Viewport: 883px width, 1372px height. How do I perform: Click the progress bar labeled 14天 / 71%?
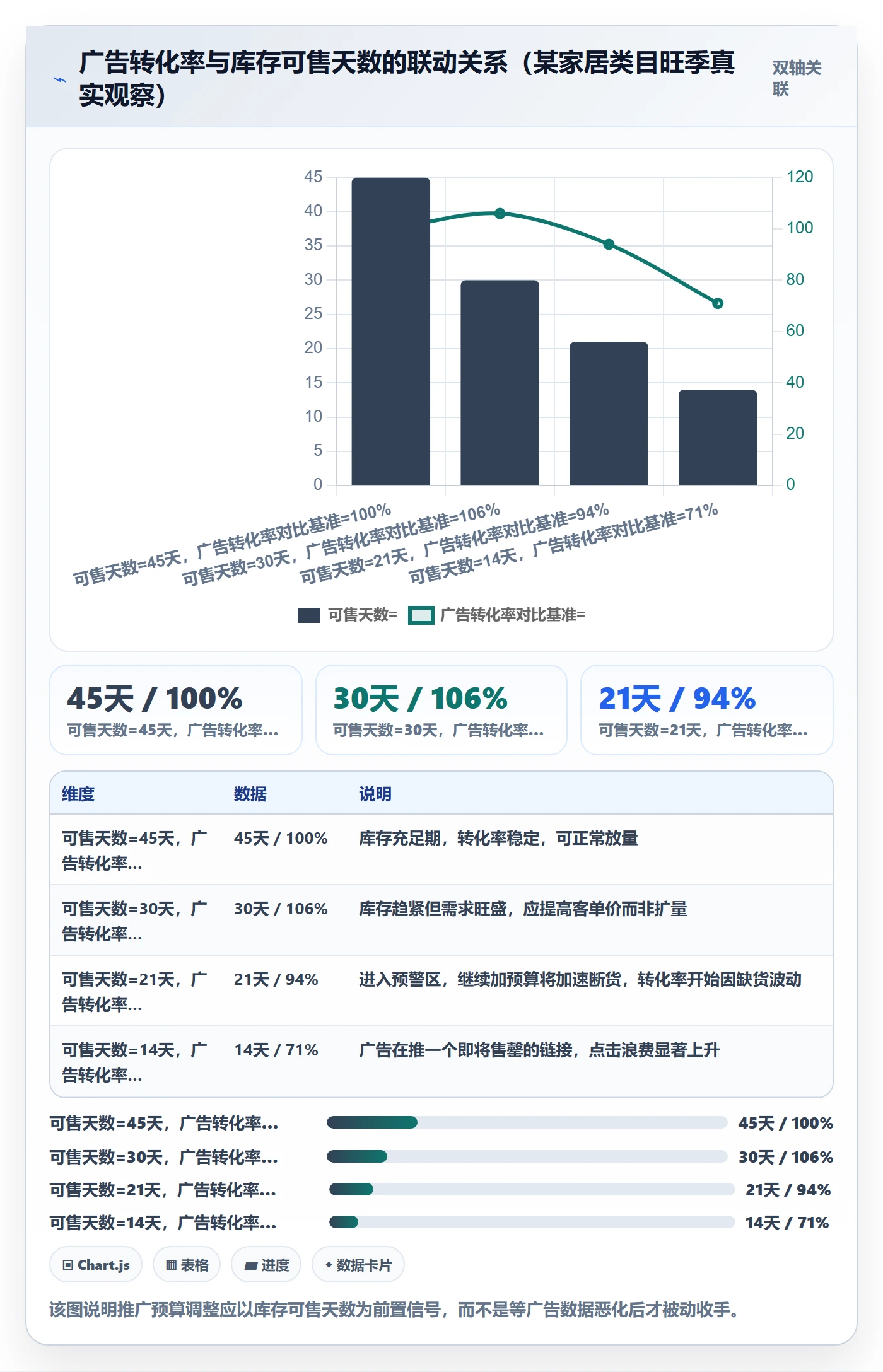coord(532,1222)
